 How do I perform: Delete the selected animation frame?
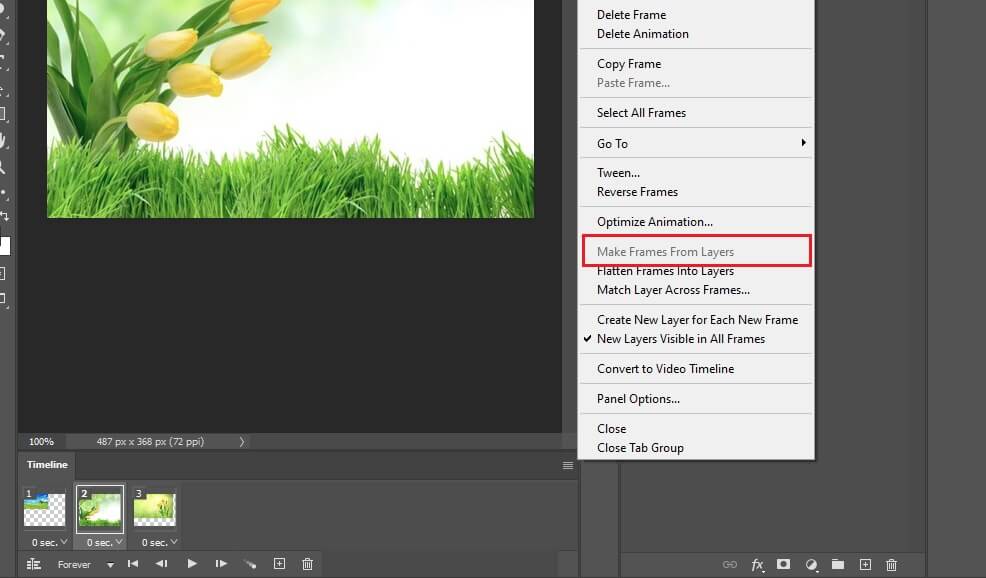click(308, 564)
